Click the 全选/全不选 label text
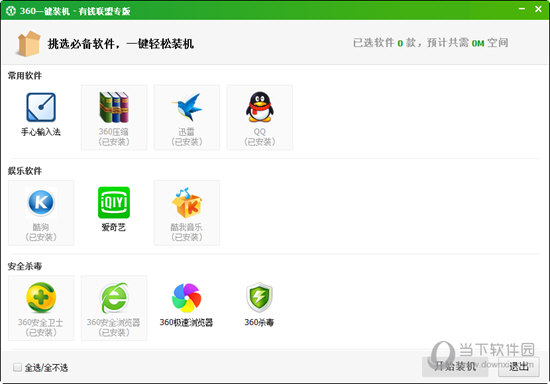The width and height of the screenshot is (550, 384). click(46, 368)
